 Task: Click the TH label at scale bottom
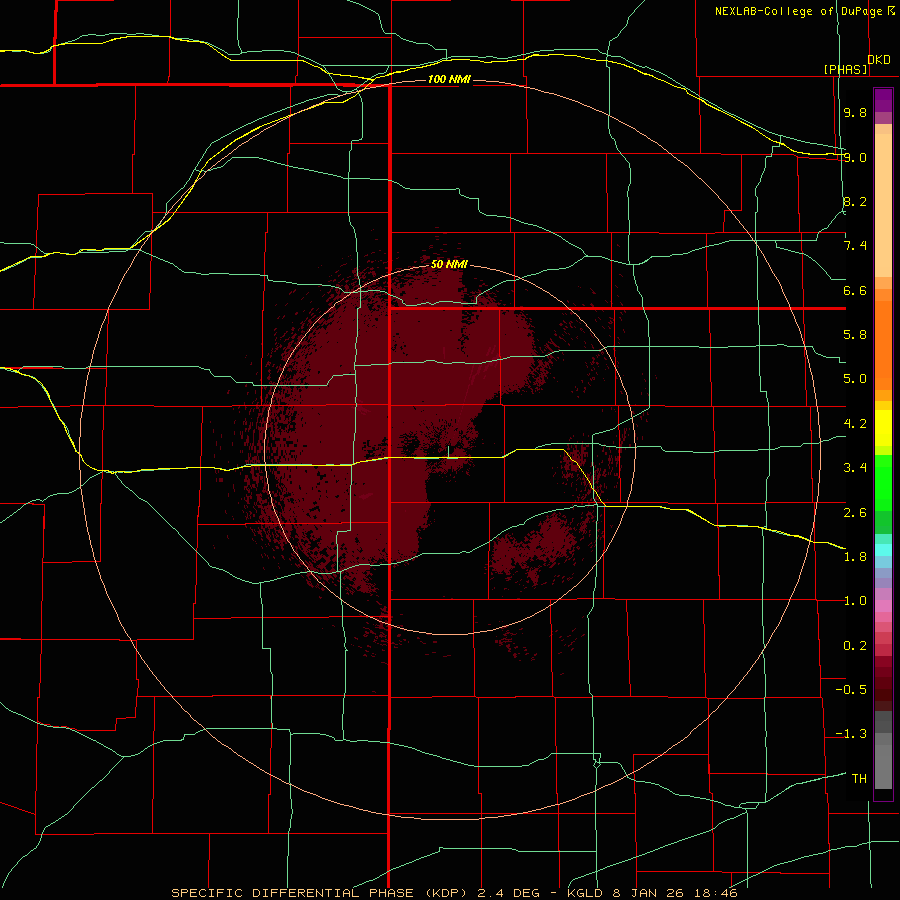coord(859,779)
